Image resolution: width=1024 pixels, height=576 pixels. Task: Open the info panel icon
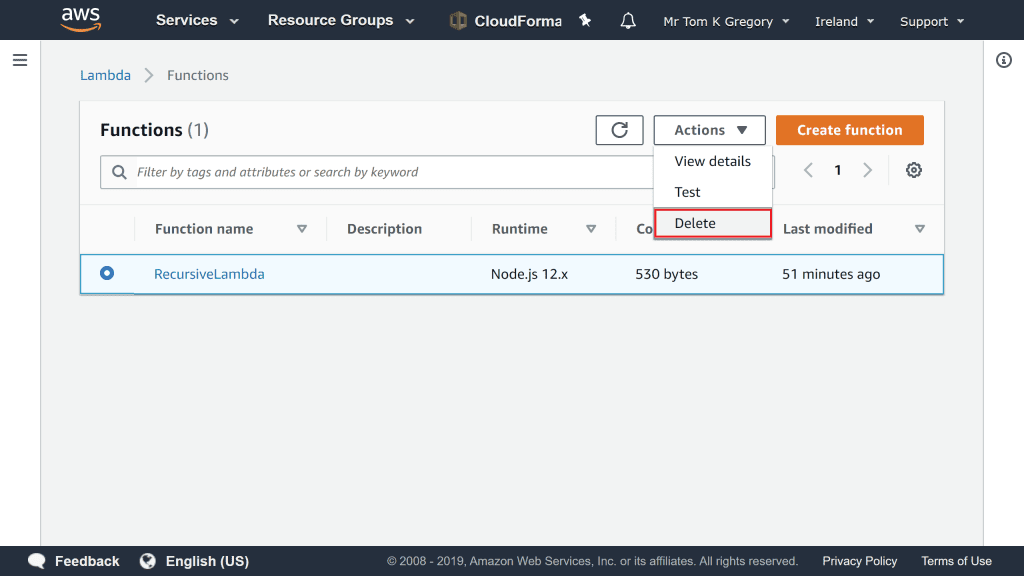coord(1004,60)
